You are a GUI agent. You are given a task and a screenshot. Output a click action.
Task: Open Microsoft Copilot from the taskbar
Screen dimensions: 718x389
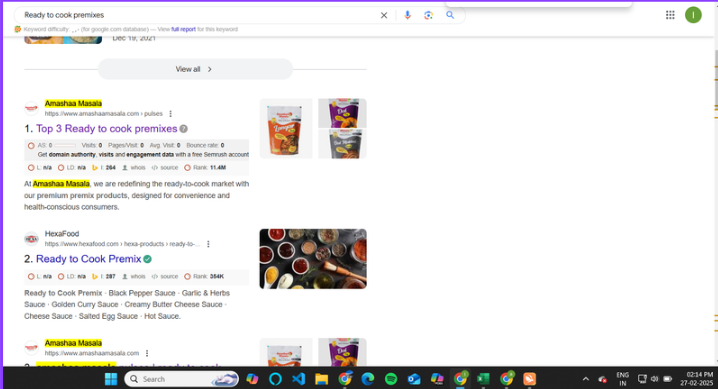pos(252,379)
